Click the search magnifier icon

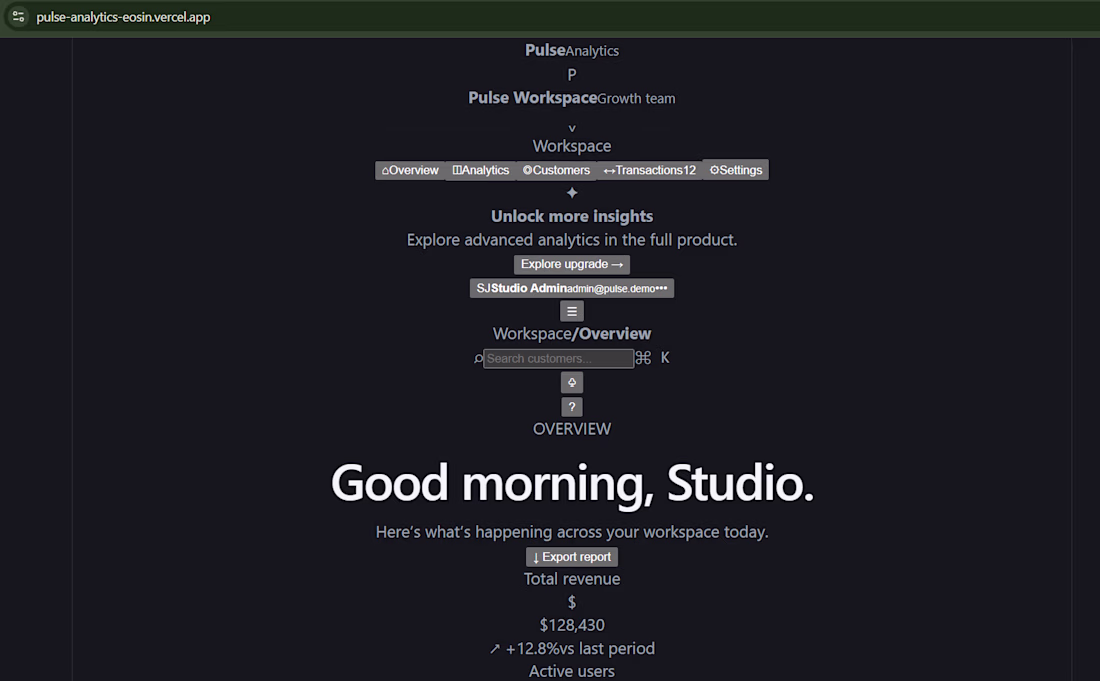(478, 358)
